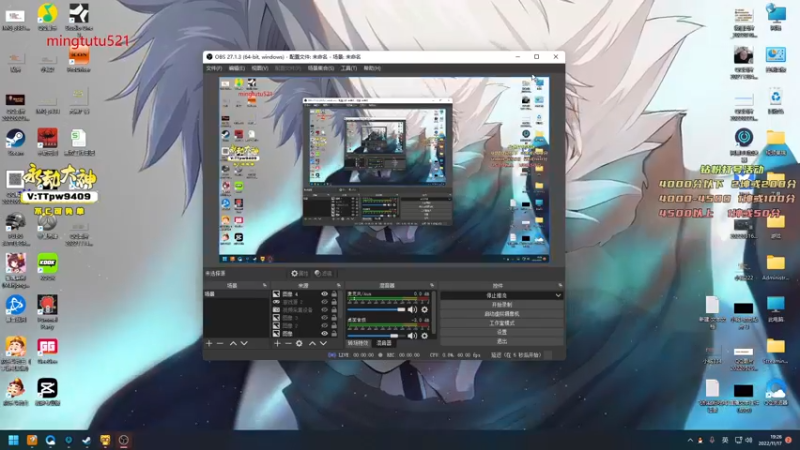Move scene up with up arrow
Screen dimensions: 800x450
pyautogui.click(x=233, y=343)
